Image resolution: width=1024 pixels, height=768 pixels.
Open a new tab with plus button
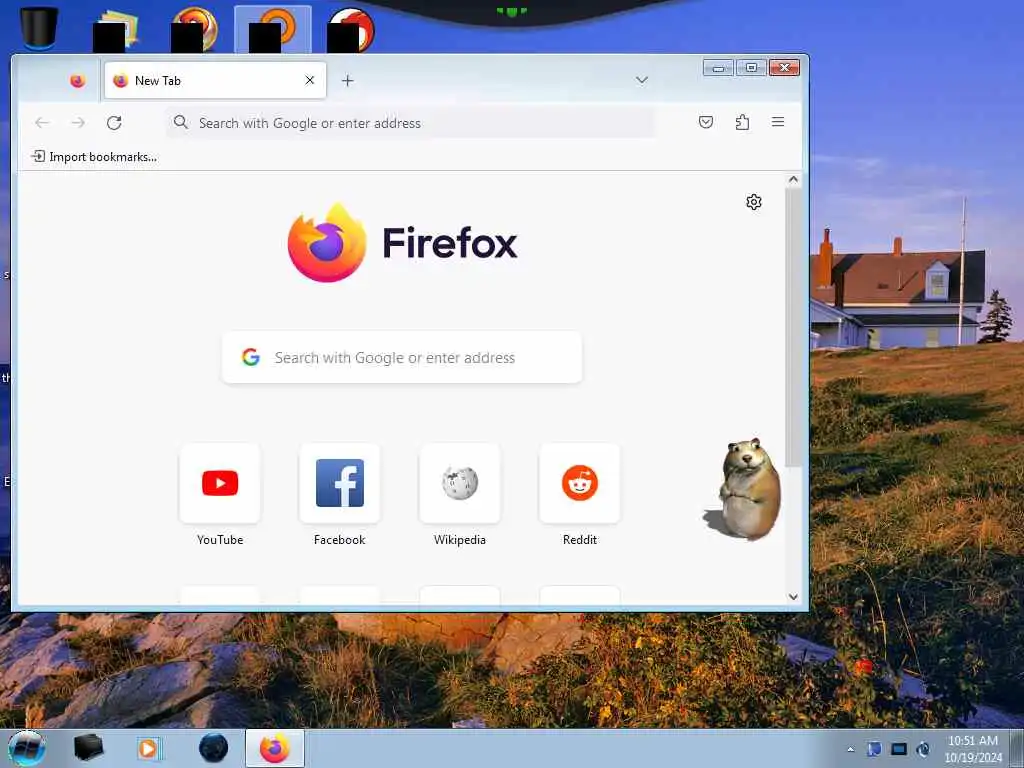pos(347,80)
